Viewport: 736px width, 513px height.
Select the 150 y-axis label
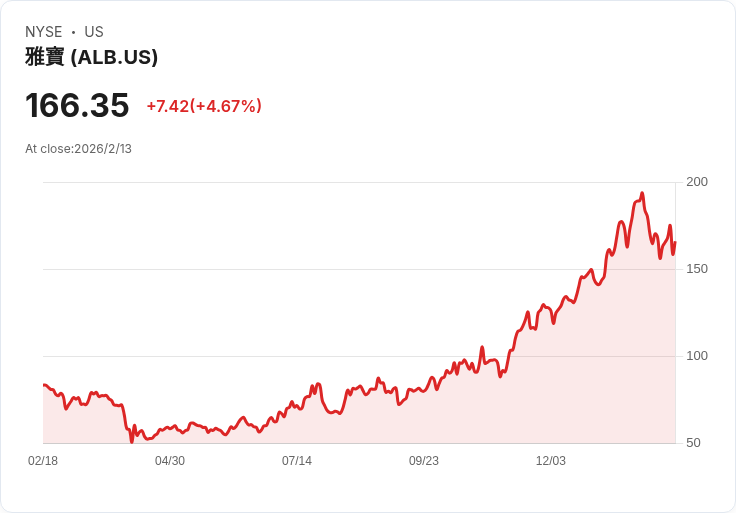(x=697, y=269)
